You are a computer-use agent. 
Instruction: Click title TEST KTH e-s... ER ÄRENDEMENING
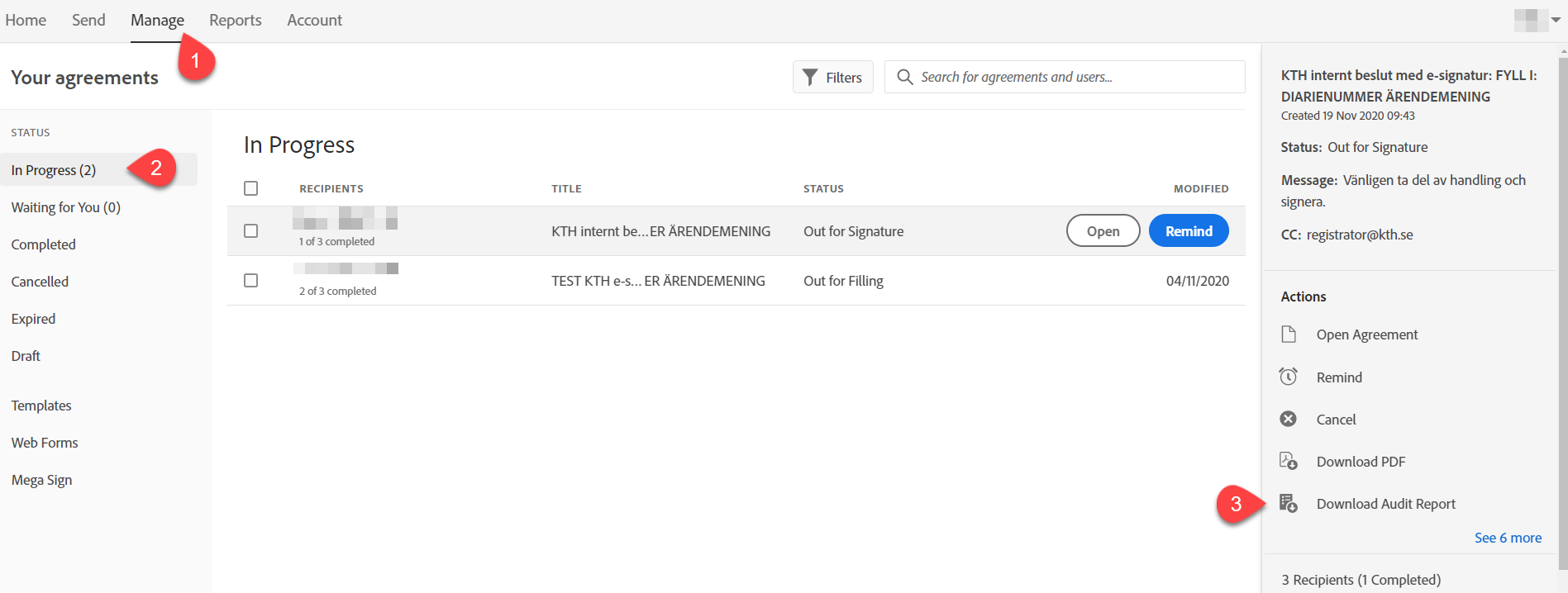[x=658, y=281]
